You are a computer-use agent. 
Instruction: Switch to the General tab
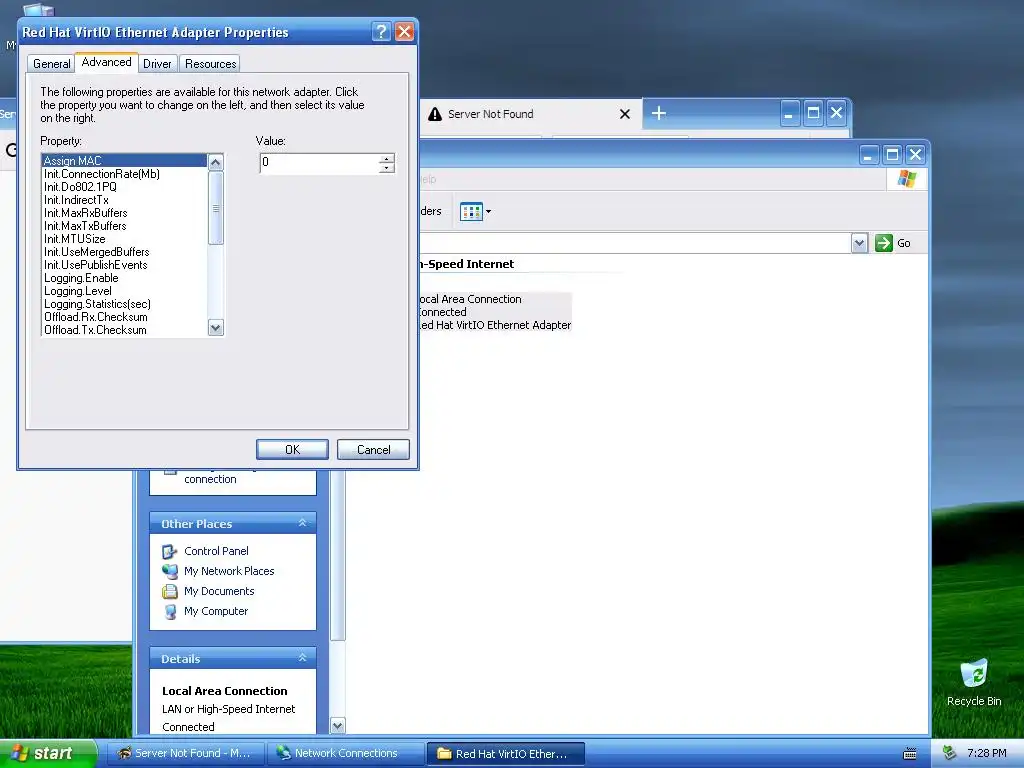tap(52, 64)
